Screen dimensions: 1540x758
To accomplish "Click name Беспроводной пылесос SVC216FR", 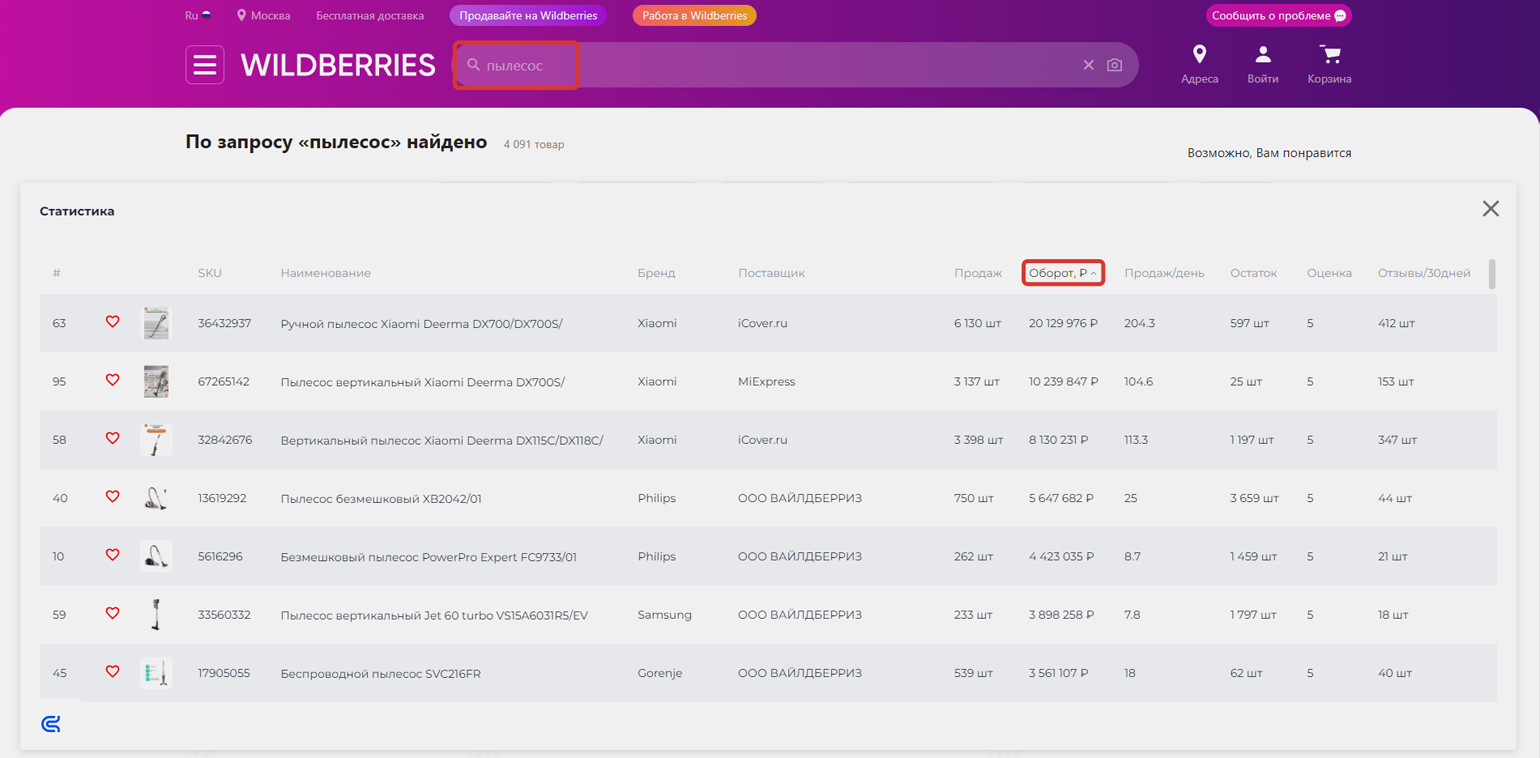I will (x=381, y=673).
